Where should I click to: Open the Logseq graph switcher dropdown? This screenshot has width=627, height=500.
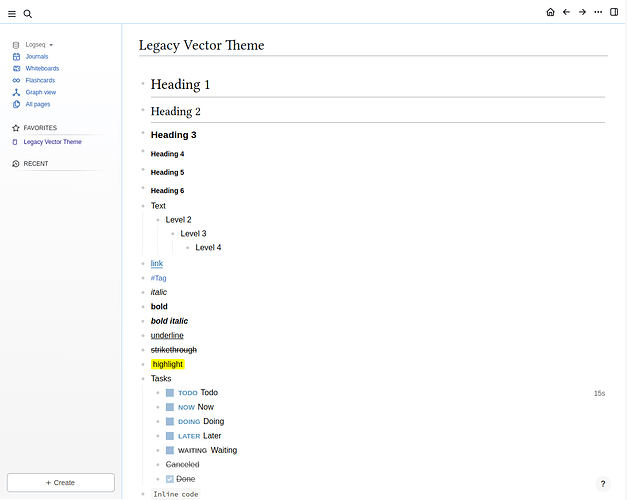click(x=39, y=45)
